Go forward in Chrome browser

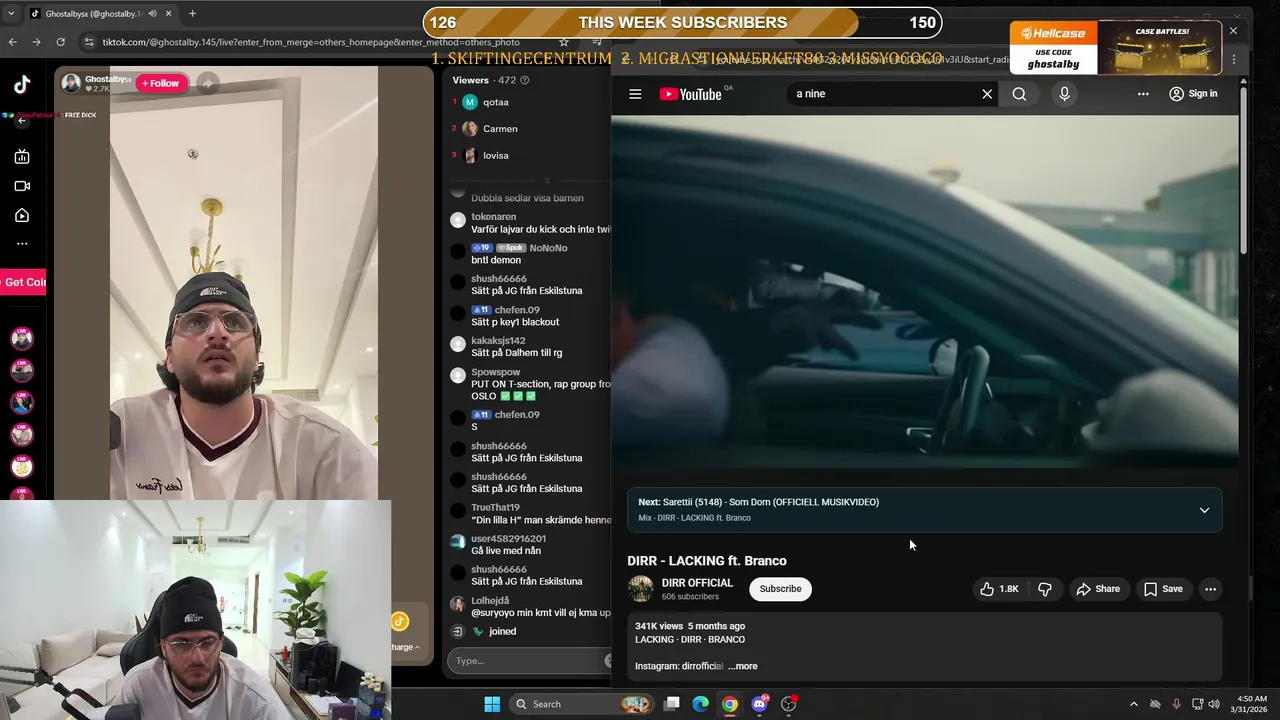pos(37,42)
